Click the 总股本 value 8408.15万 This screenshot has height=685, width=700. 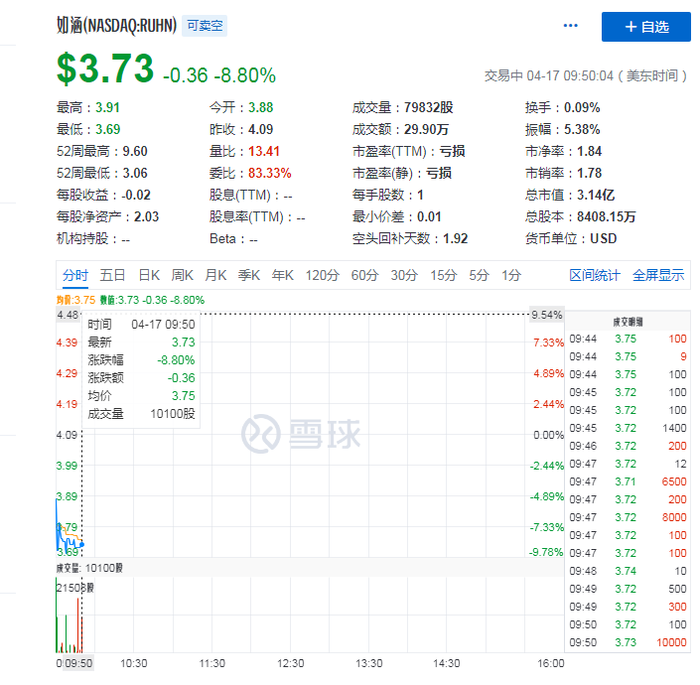tap(606, 217)
